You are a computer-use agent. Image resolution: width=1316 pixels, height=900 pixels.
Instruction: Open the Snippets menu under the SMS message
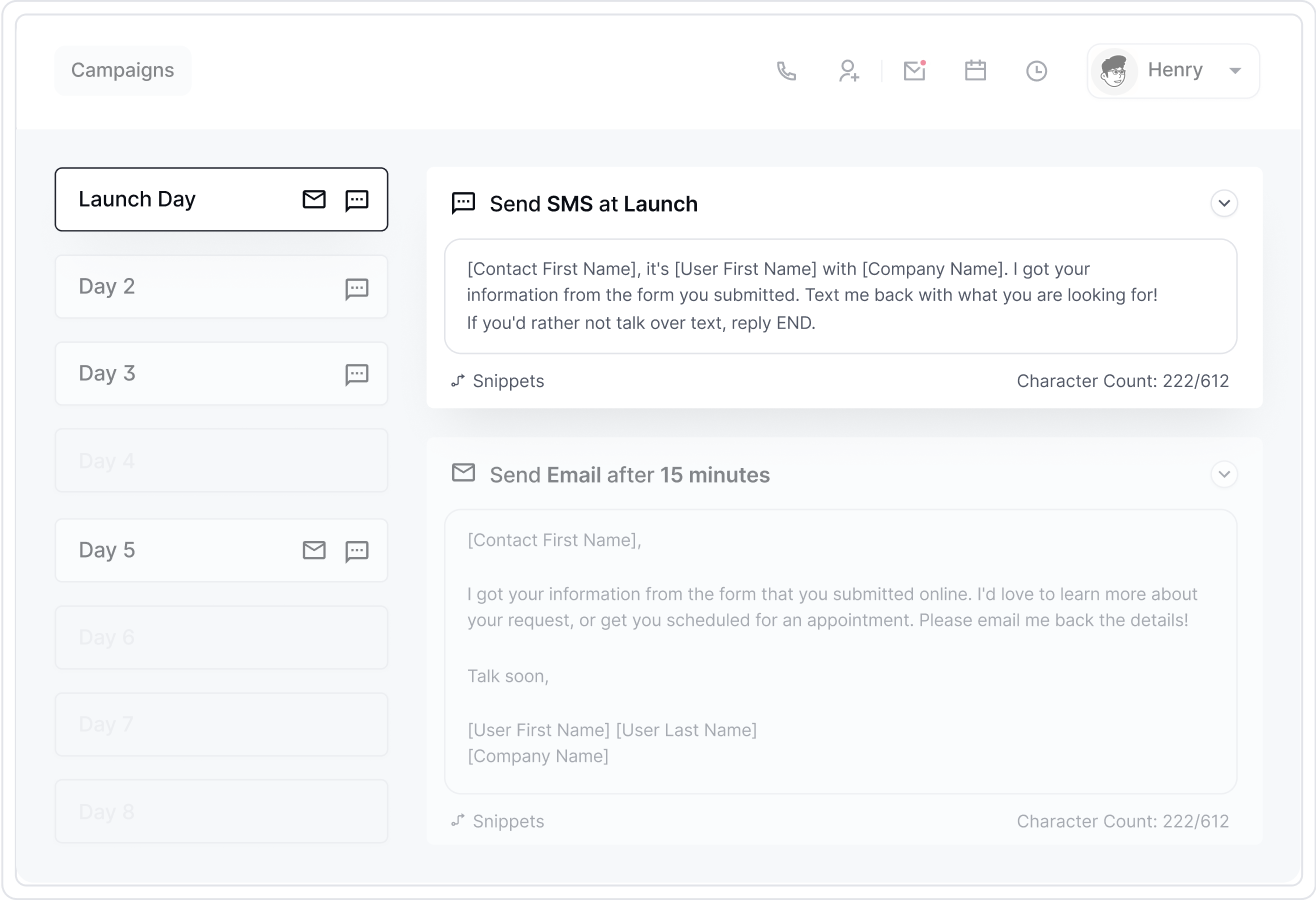pos(497,381)
